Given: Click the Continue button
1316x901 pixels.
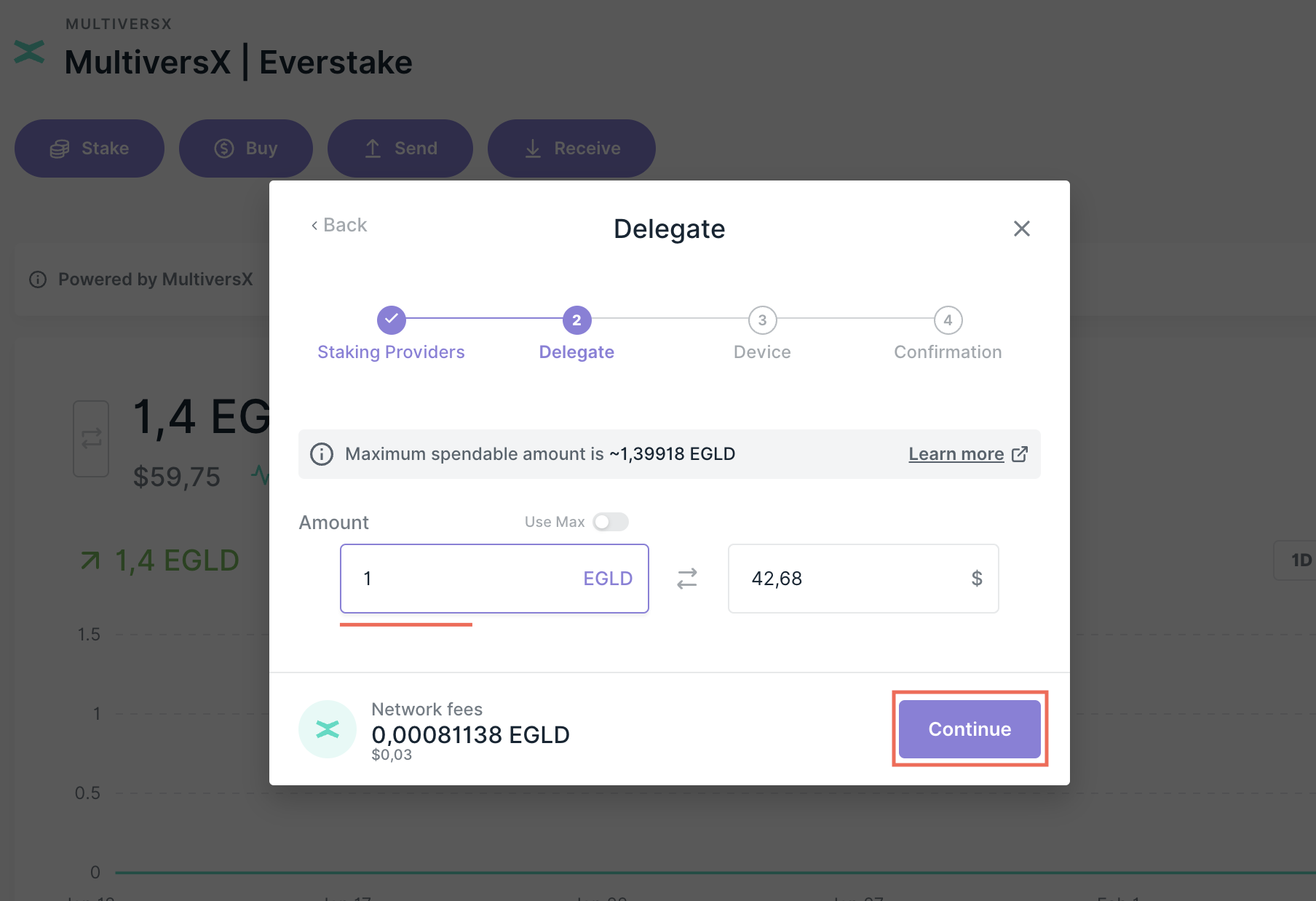Looking at the screenshot, I should tap(969, 729).
